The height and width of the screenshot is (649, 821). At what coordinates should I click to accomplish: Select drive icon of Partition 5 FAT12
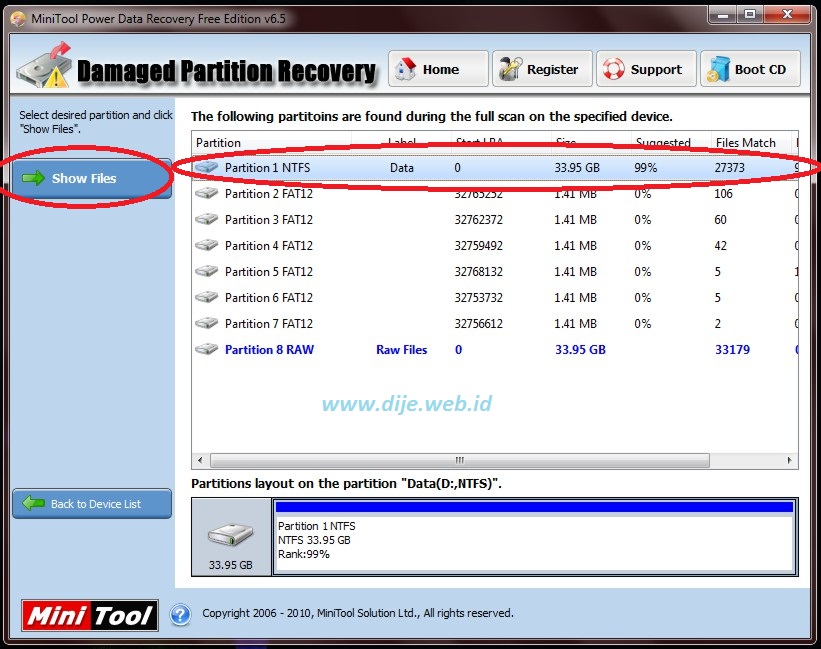point(206,271)
